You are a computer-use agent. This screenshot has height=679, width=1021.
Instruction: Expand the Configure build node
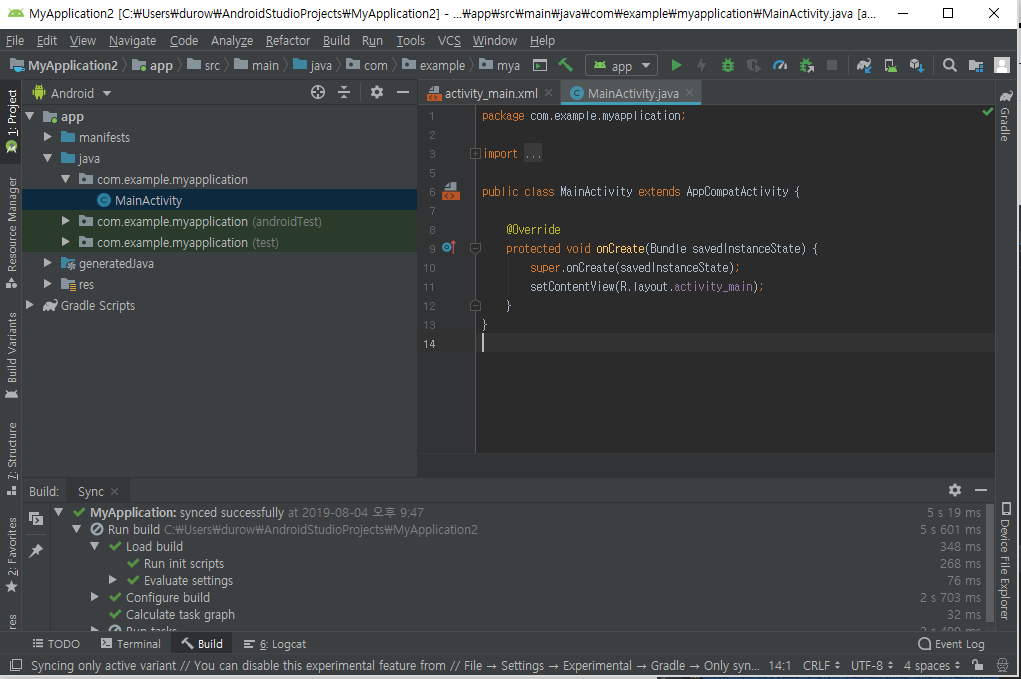pos(95,596)
